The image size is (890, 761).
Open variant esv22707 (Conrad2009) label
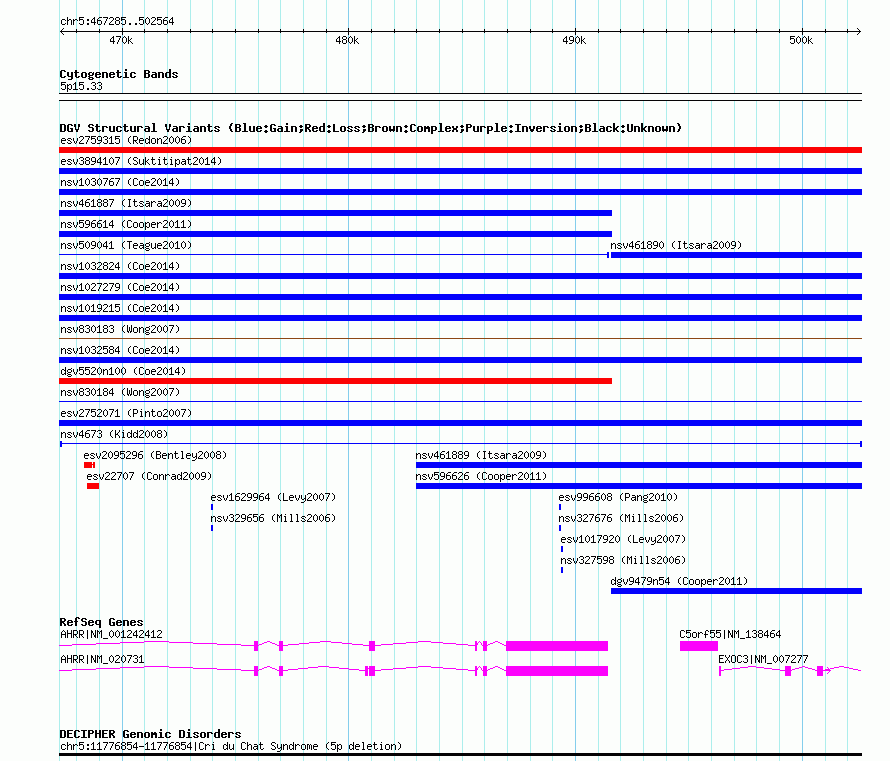point(149,476)
